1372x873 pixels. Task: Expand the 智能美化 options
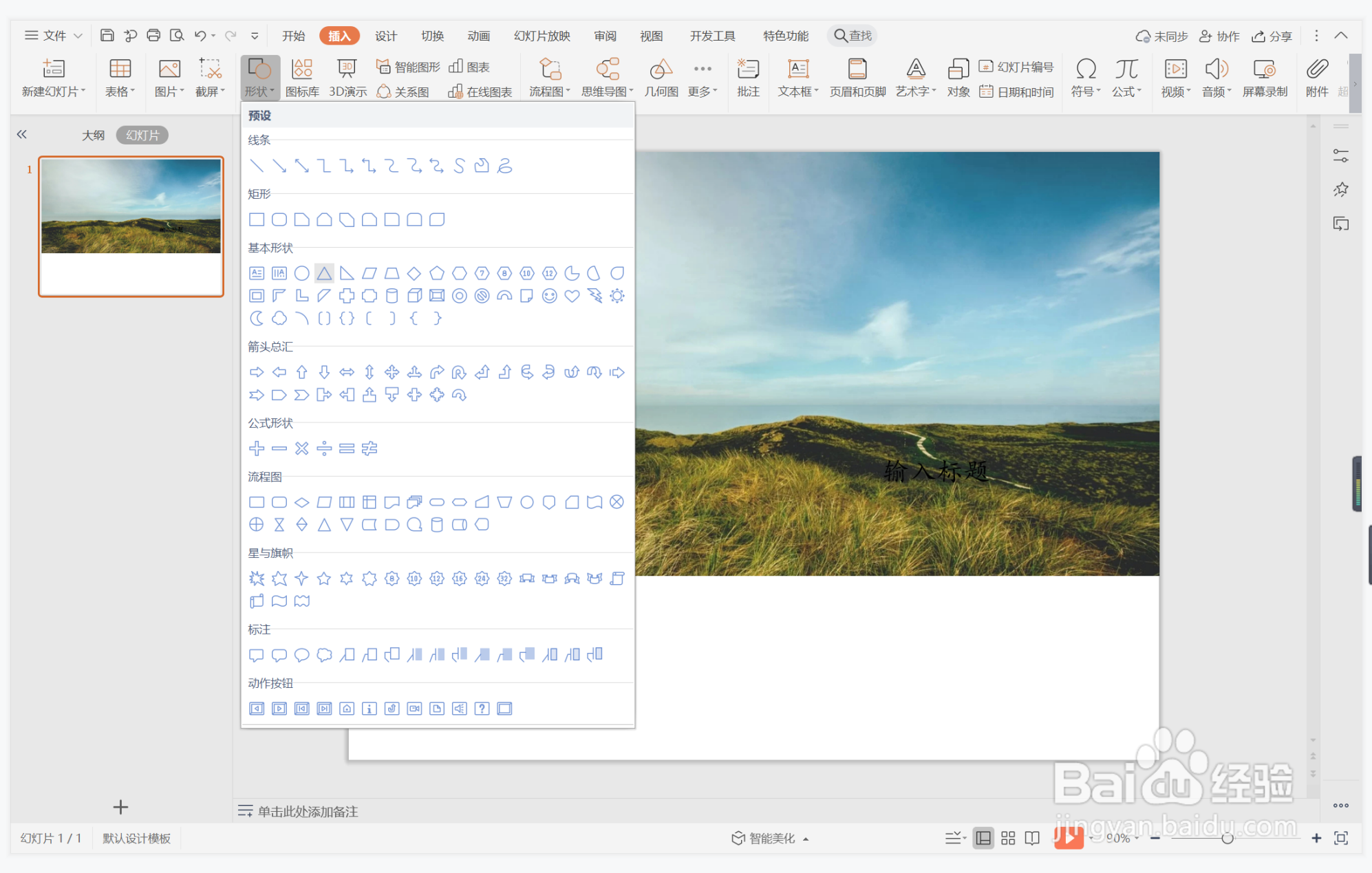(805, 839)
